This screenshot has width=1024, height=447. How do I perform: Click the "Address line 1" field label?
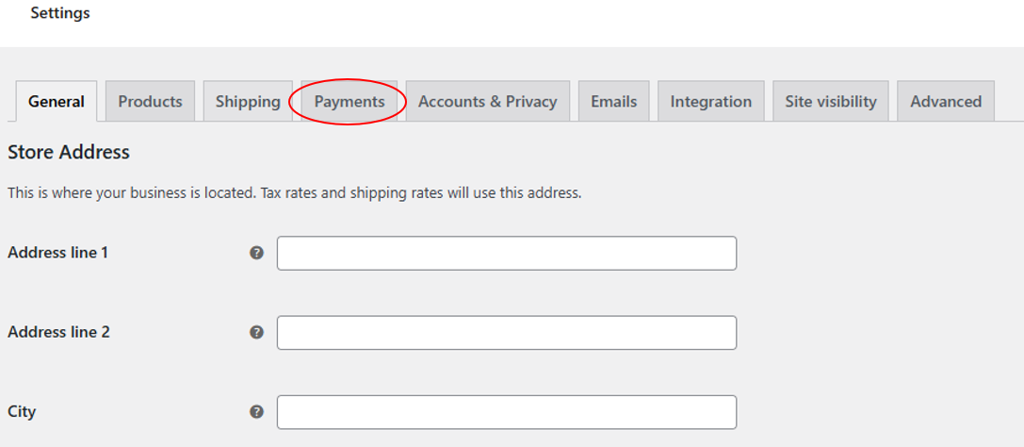click(58, 253)
